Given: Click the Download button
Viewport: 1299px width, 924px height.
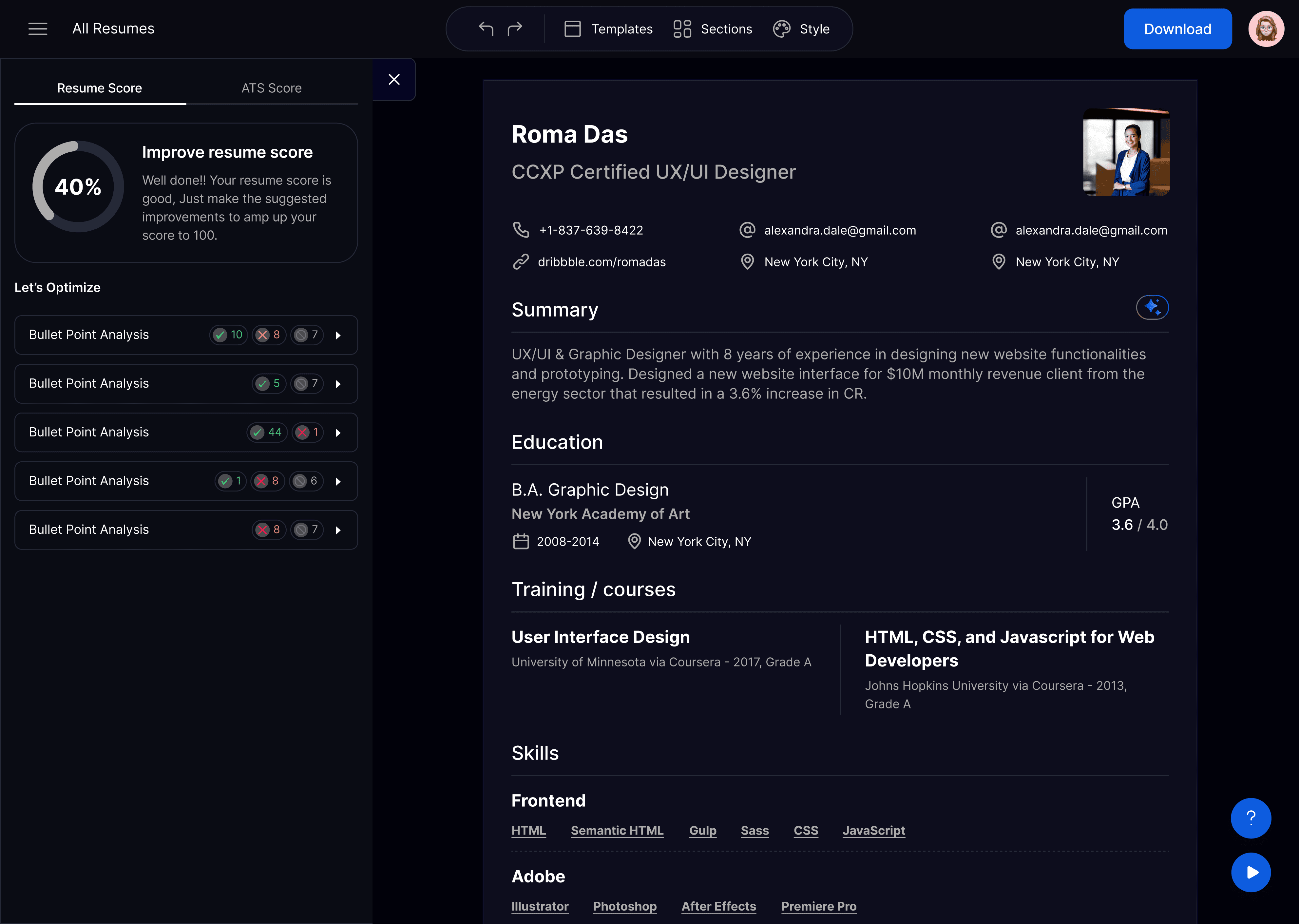Looking at the screenshot, I should (1177, 29).
